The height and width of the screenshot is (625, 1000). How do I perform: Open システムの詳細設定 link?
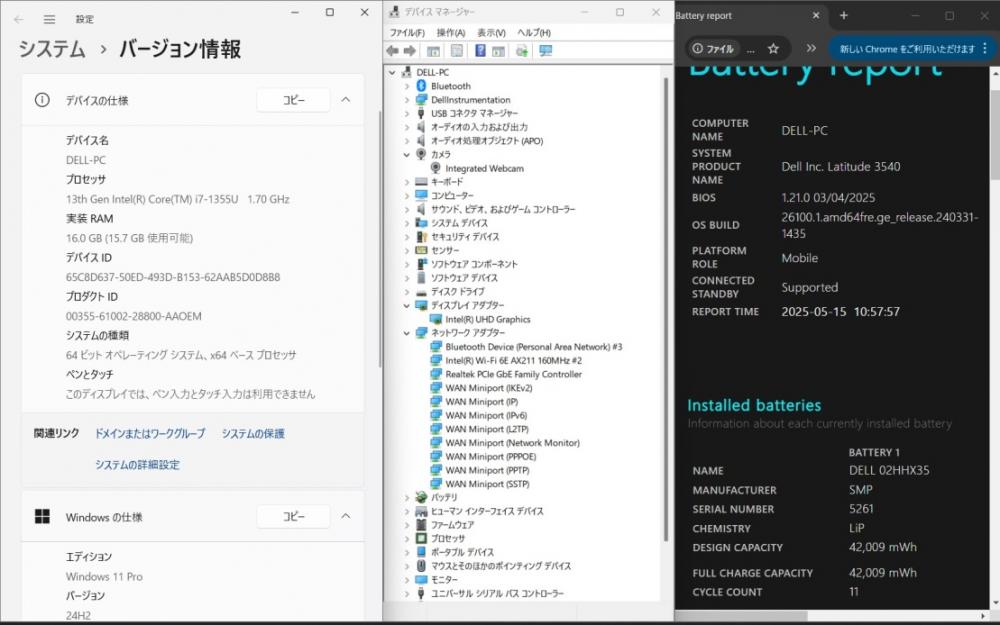(137, 465)
